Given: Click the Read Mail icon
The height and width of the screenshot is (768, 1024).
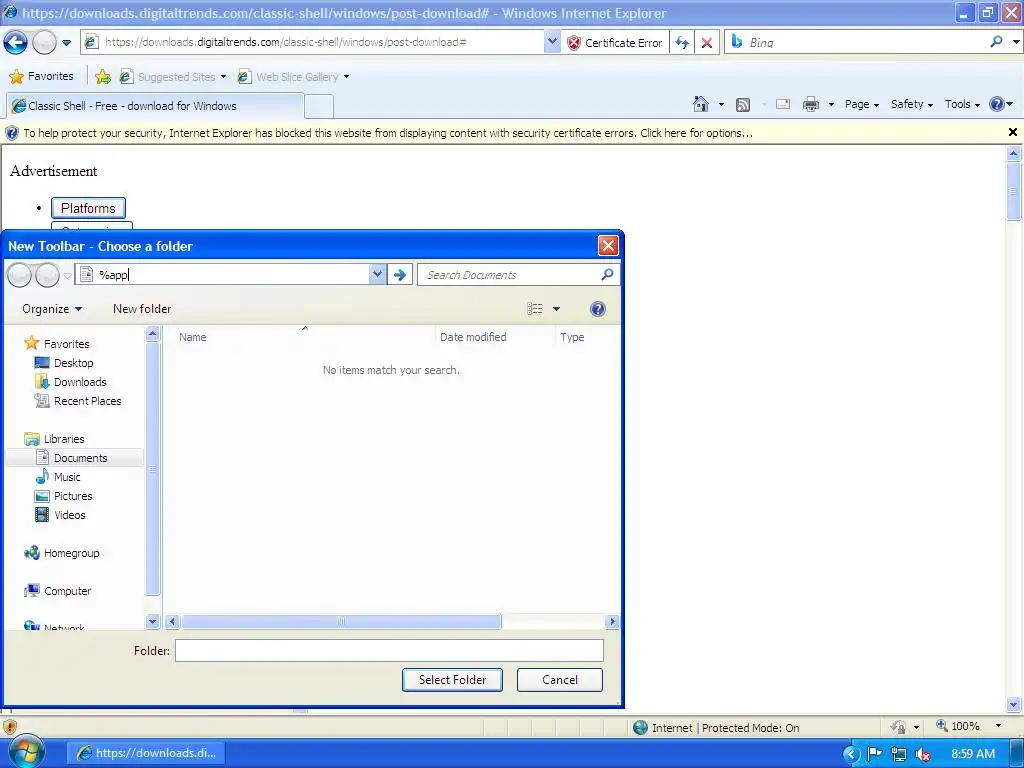Looking at the screenshot, I should click(782, 104).
